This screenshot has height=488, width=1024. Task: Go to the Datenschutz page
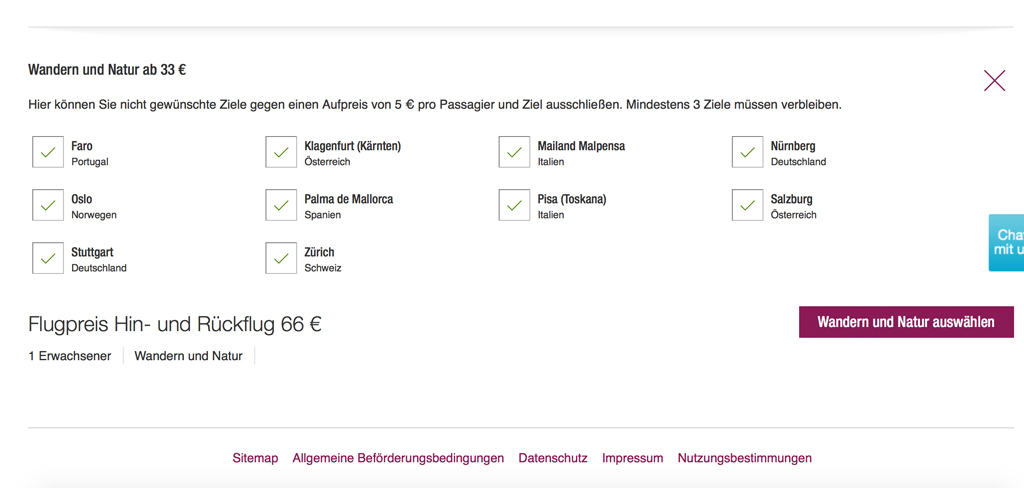(553, 458)
